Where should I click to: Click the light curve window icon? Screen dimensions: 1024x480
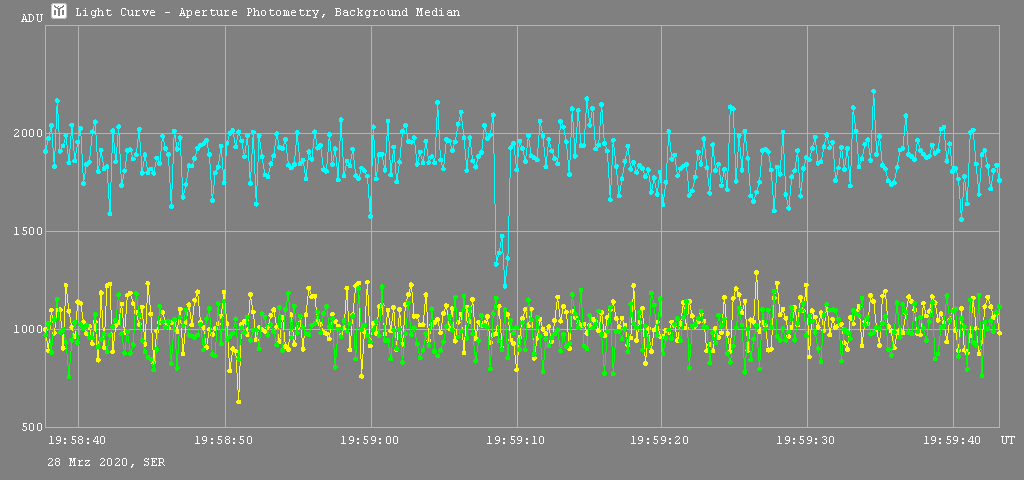(x=59, y=11)
